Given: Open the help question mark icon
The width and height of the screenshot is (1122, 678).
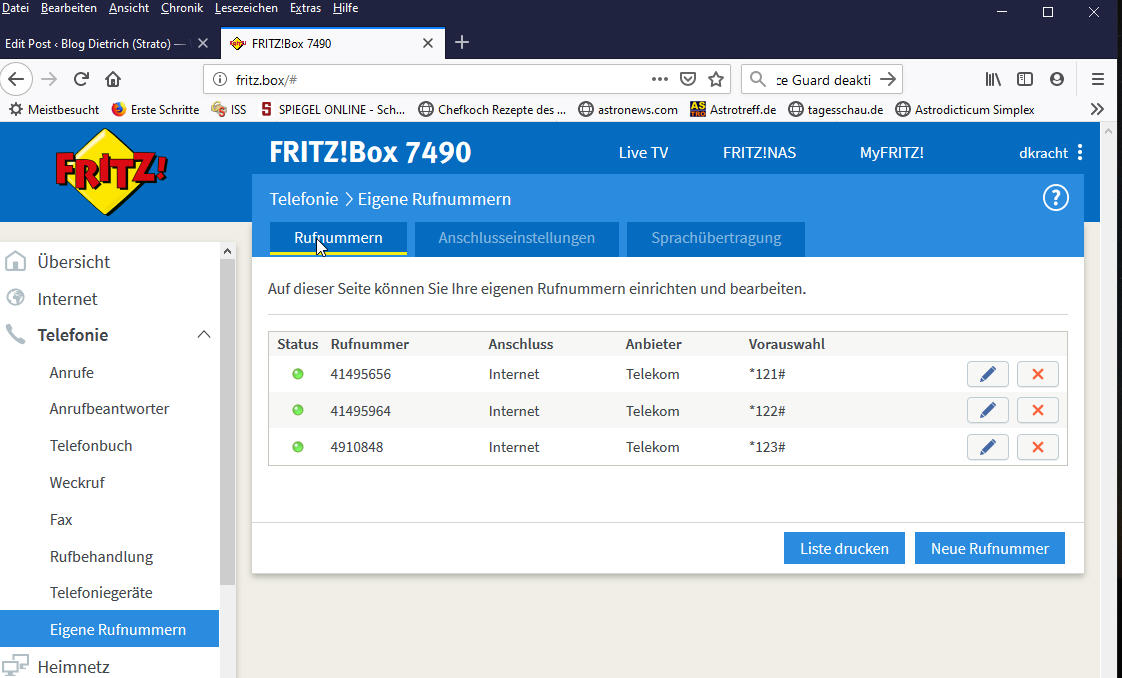Looking at the screenshot, I should 1055,198.
